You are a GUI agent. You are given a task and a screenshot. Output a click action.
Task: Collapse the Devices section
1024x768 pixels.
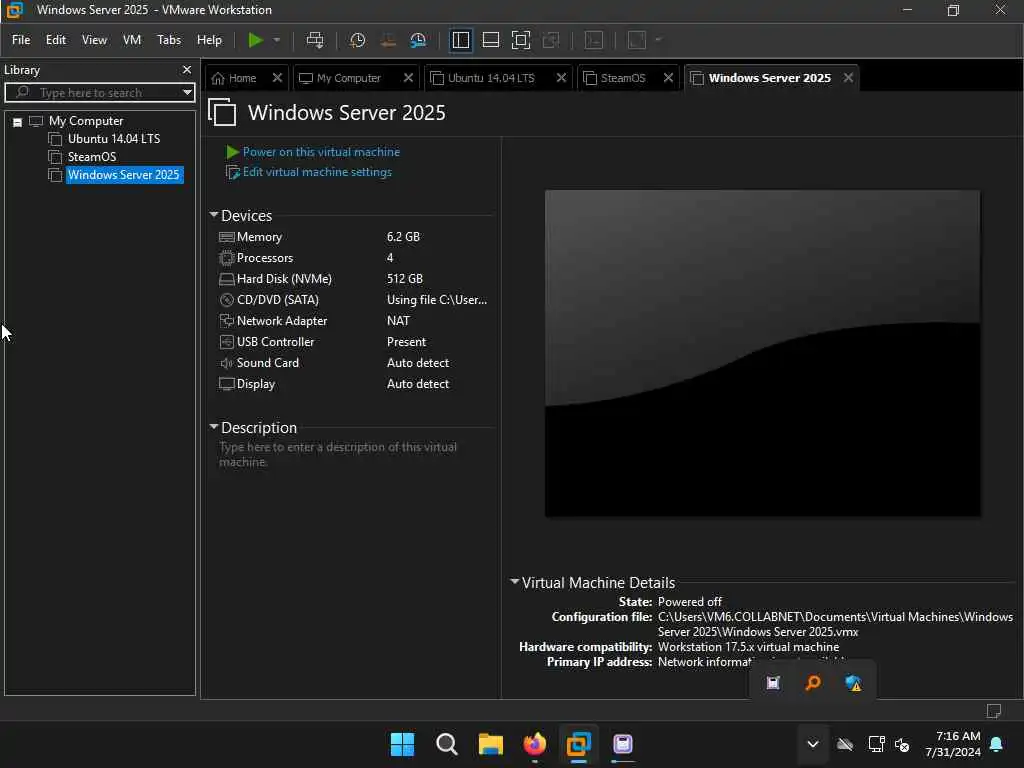click(x=213, y=215)
